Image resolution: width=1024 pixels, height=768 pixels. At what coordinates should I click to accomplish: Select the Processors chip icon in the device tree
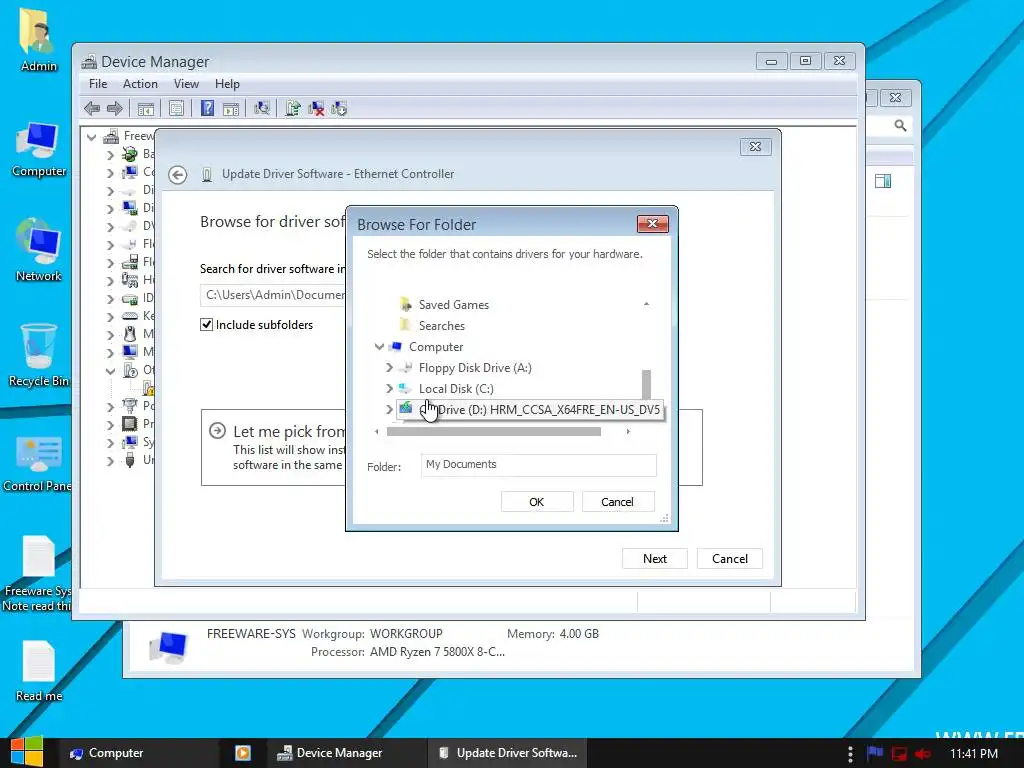click(x=130, y=424)
